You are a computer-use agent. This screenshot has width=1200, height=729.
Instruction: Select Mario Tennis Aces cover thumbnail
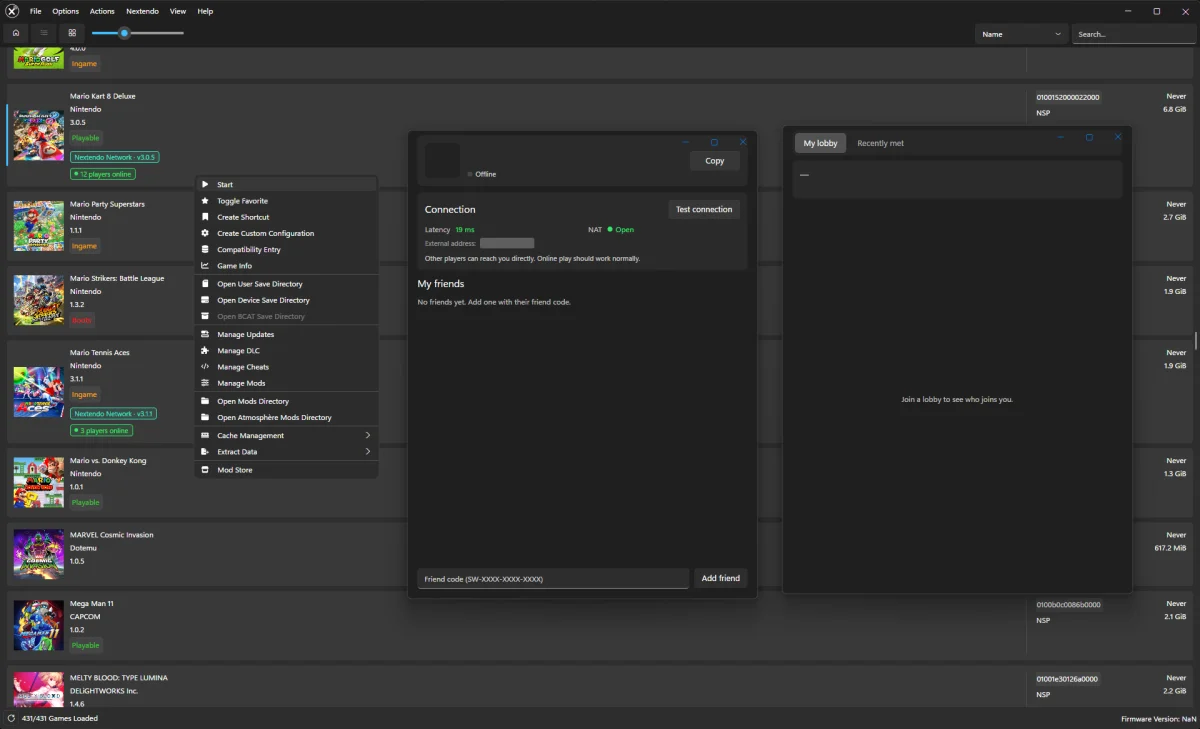pos(39,391)
